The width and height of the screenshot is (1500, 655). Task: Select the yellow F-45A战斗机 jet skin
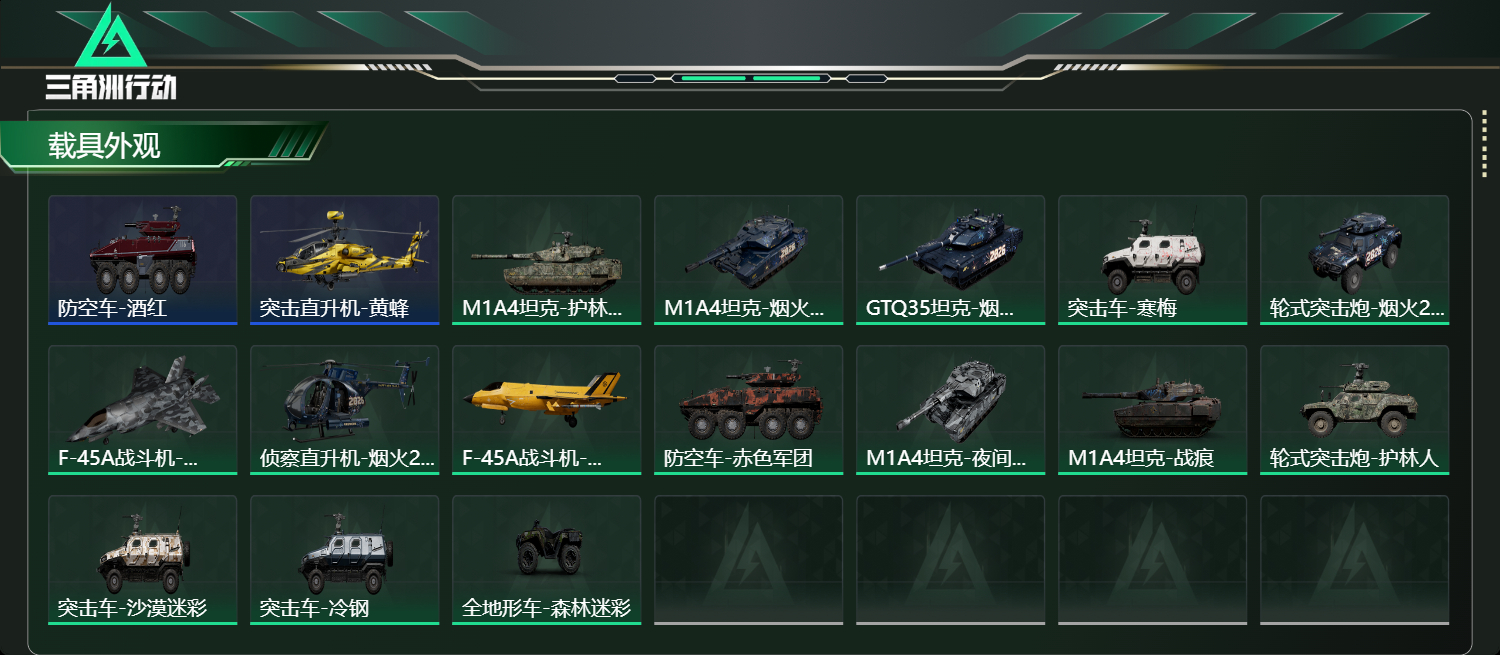click(546, 410)
